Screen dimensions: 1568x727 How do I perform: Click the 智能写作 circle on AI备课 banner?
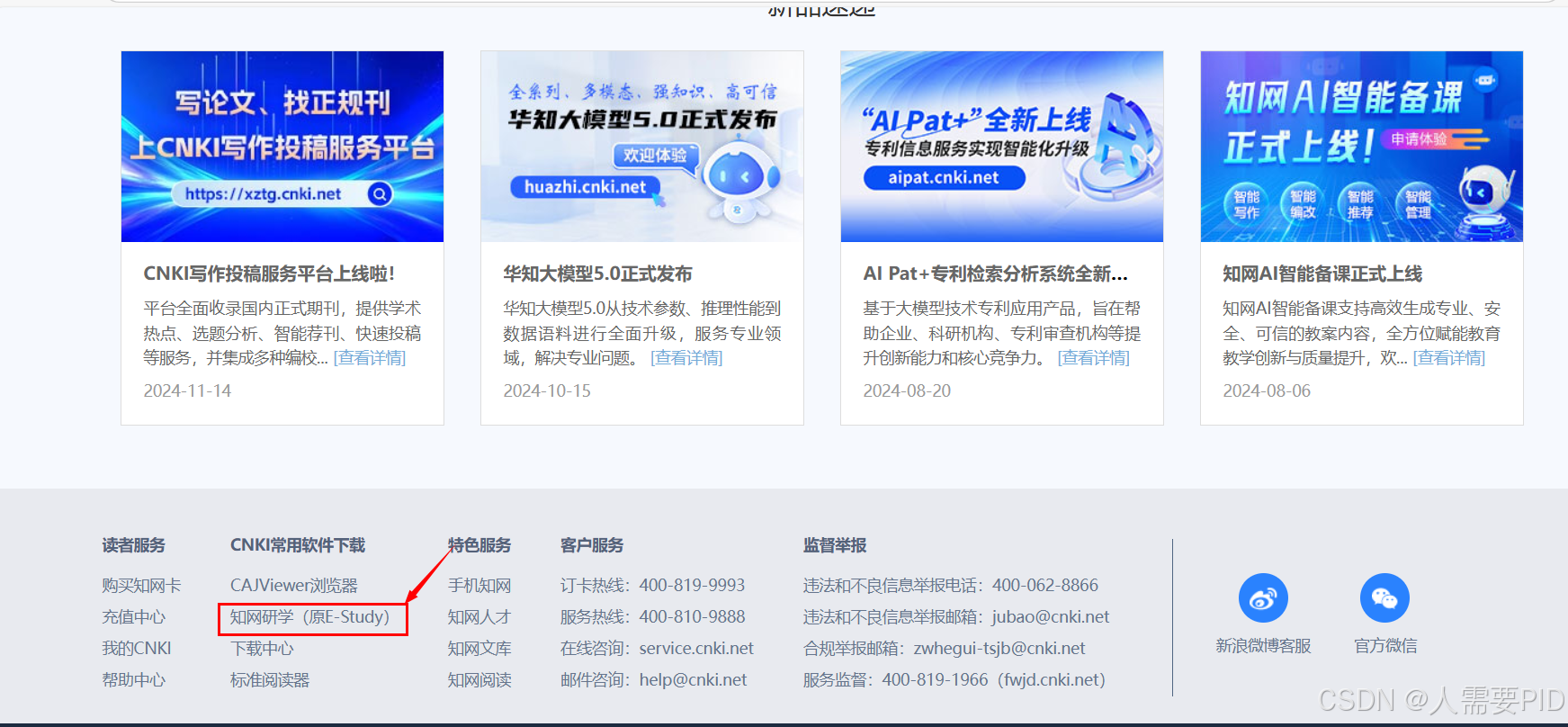[x=1247, y=204]
